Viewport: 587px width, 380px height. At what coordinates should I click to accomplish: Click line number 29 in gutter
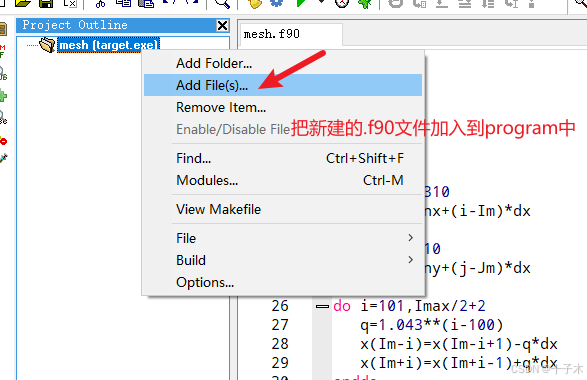tap(280, 363)
